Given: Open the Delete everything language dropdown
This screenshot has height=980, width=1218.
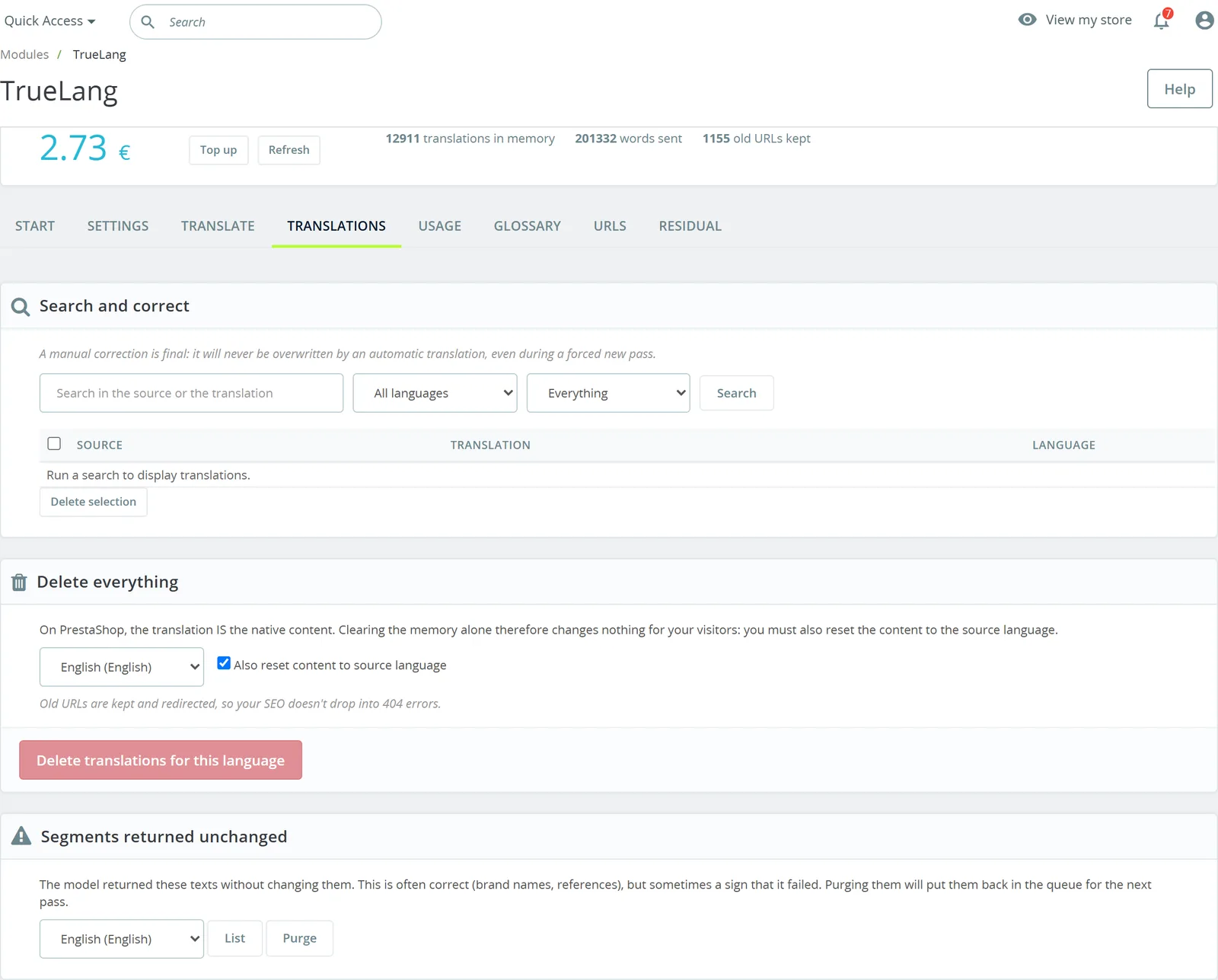Looking at the screenshot, I should (x=122, y=667).
